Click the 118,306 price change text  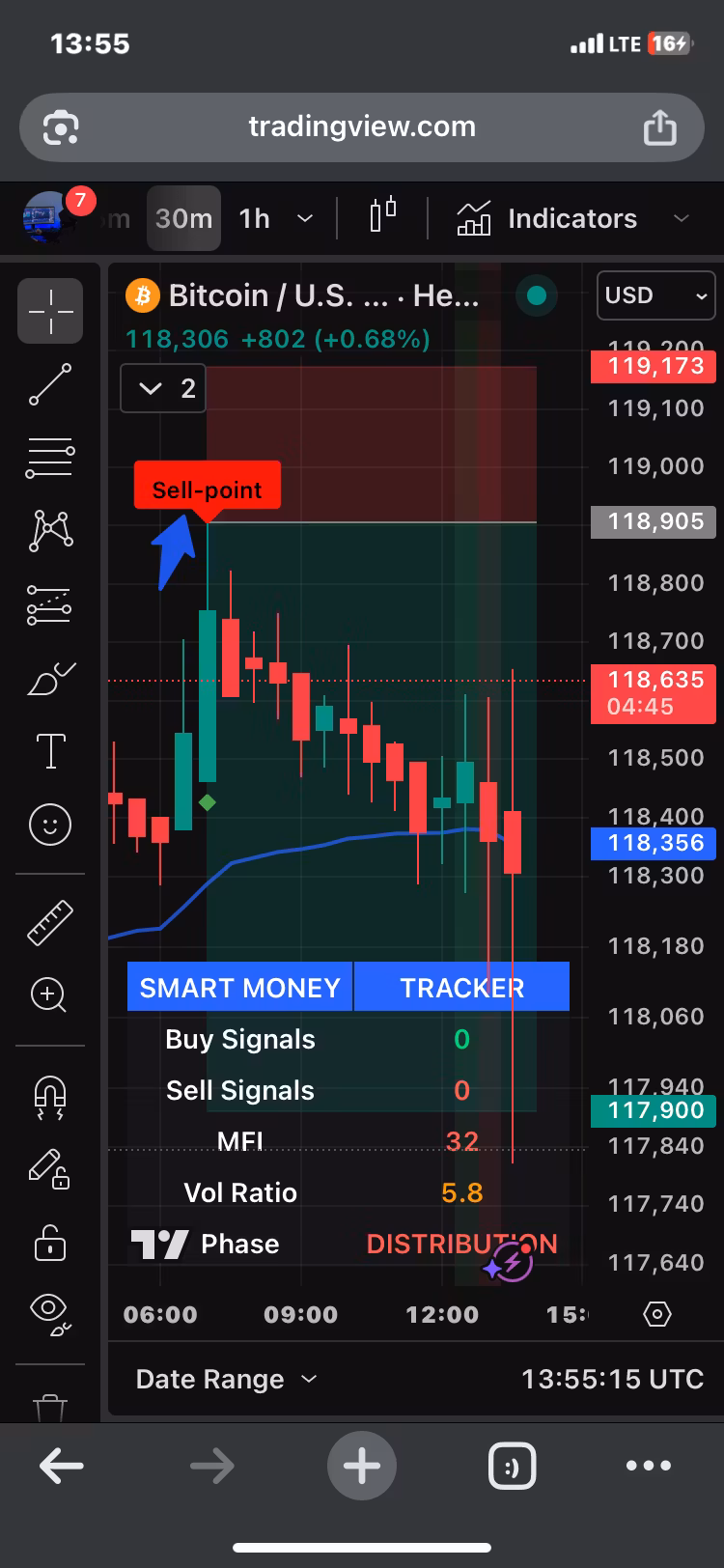278,340
